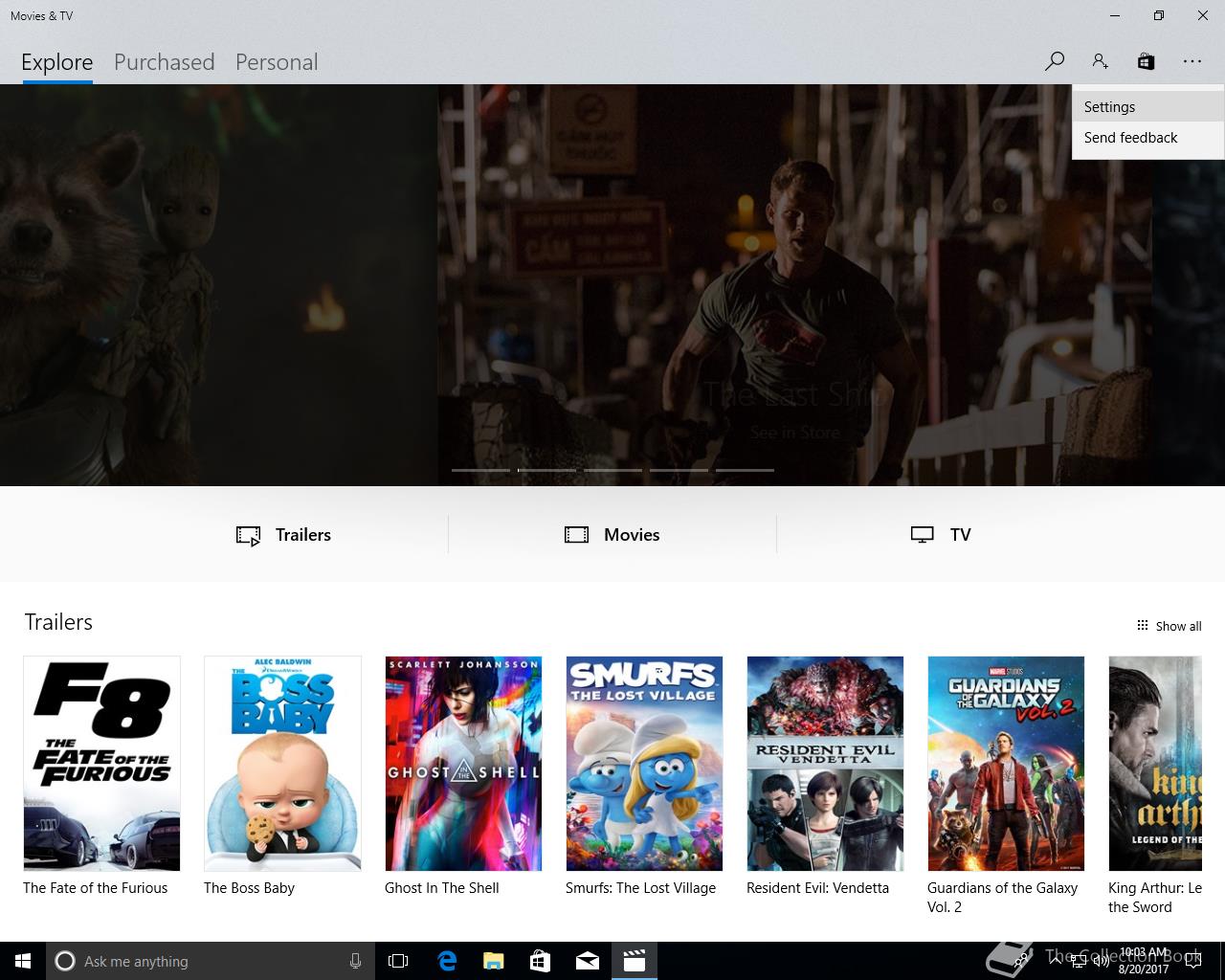Click the Cortana microphone icon
1225x980 pixels.
tap(355, 961)
